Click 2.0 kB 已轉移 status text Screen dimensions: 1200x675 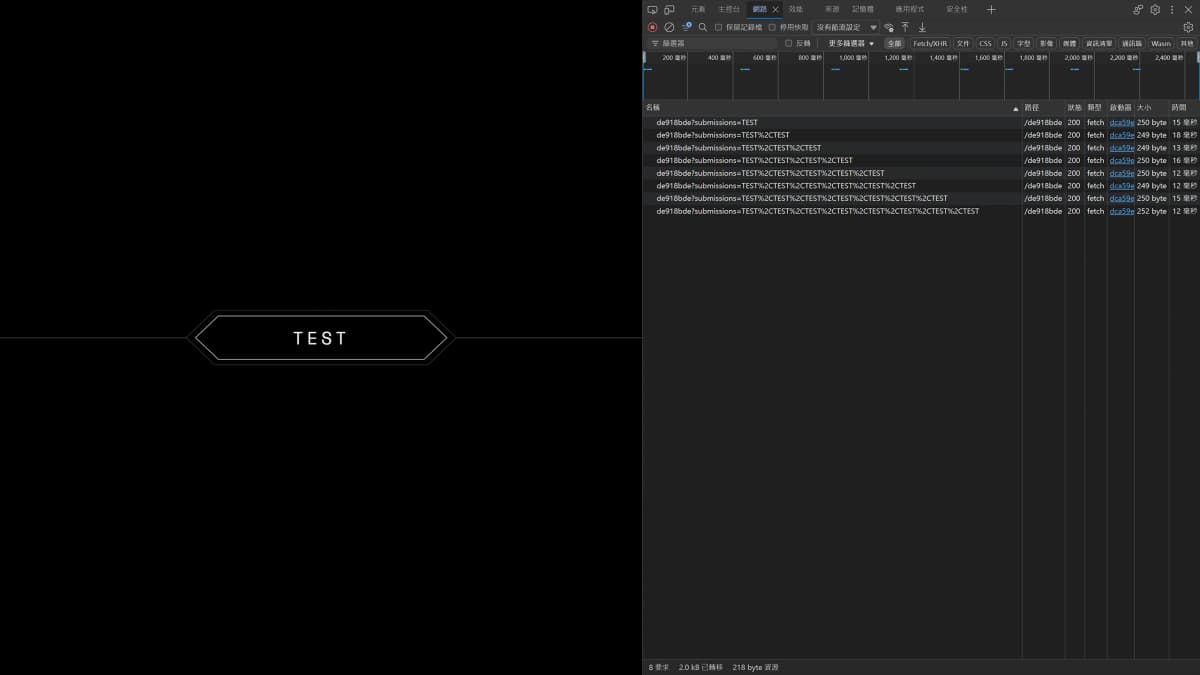(x=700, y=667)
